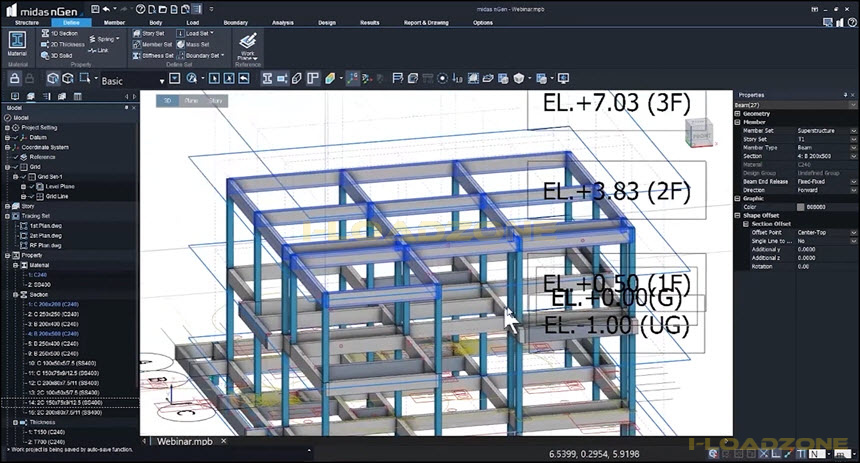Viewport: 860px width, 463px height.
Task: Click the Additional y value field
Action: pos(826,250)
